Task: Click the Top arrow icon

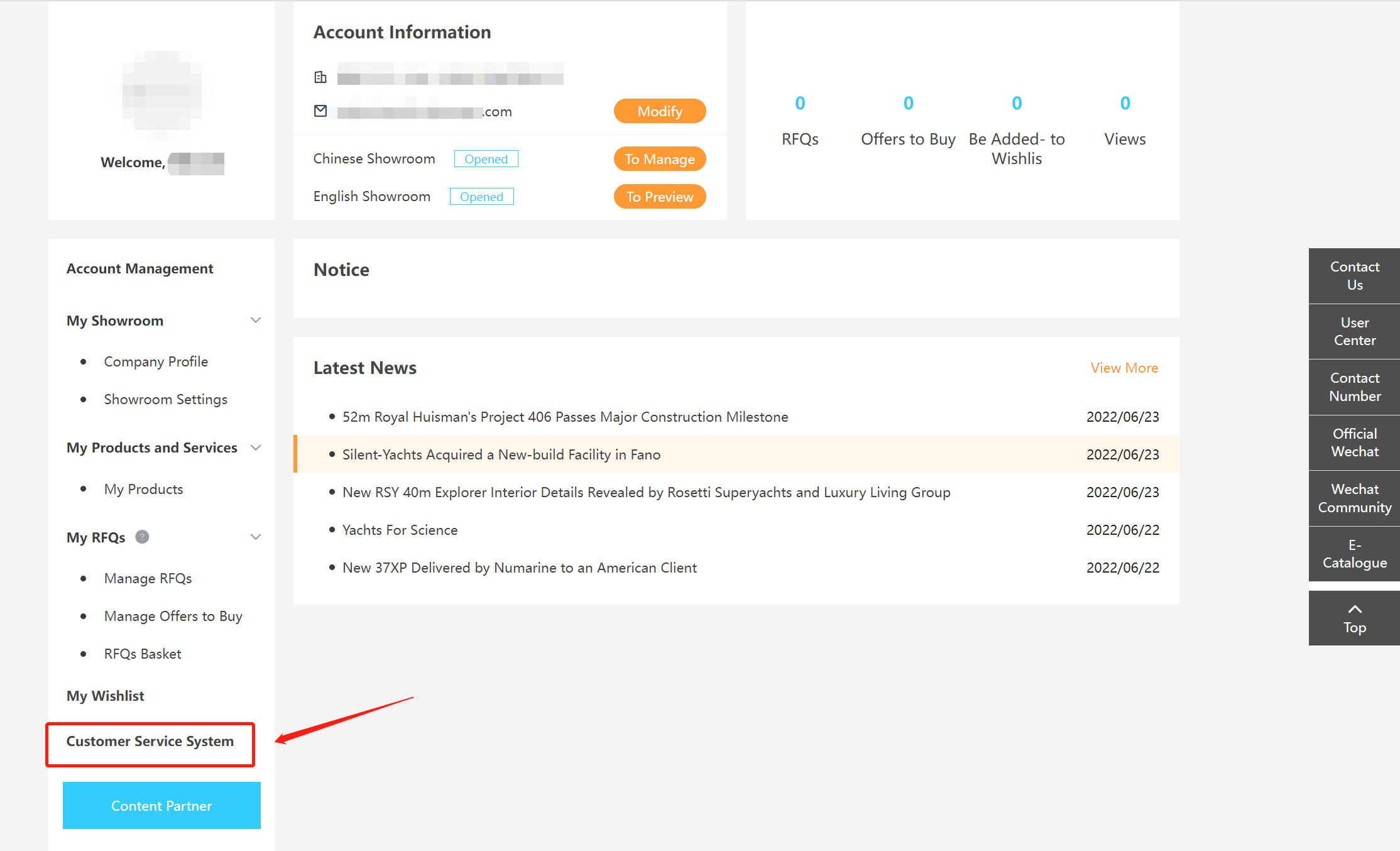Action: 1355,609
